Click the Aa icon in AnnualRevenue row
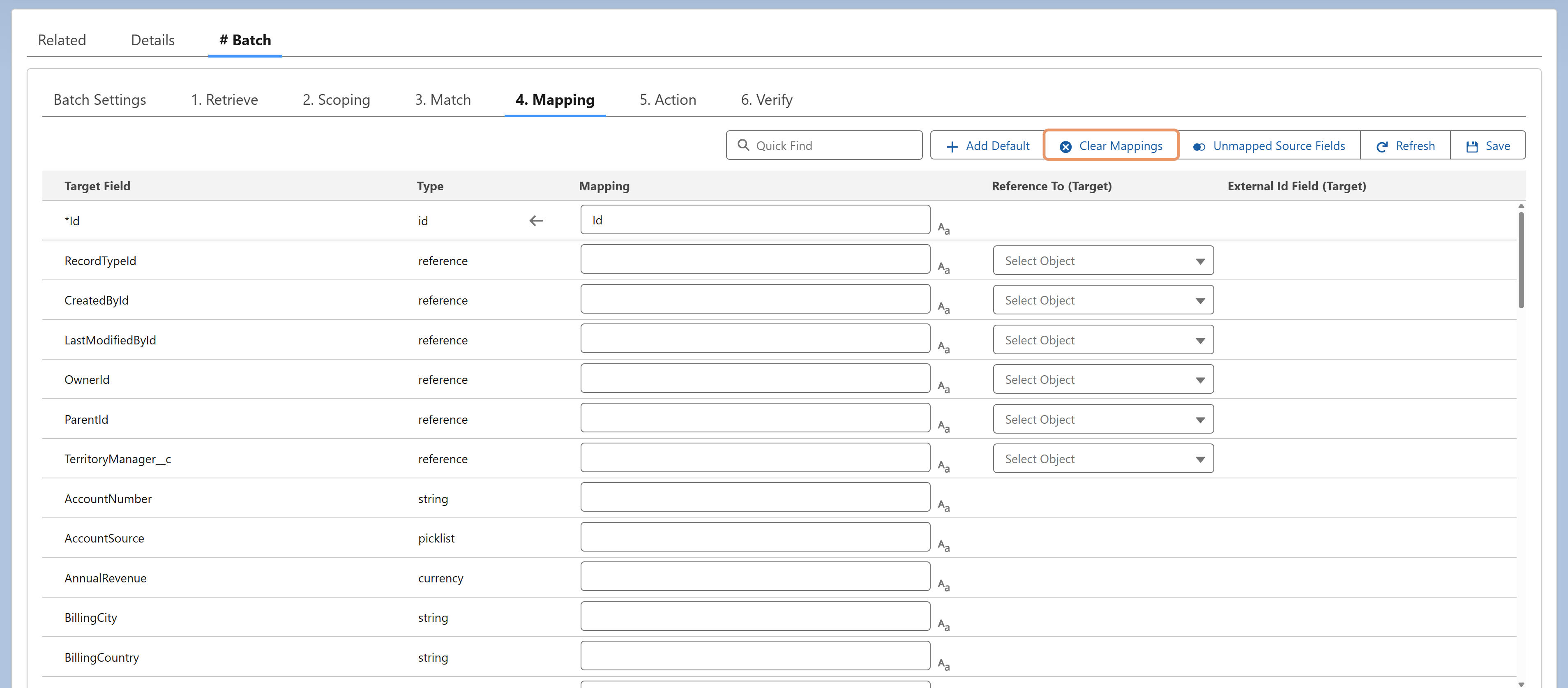Viewport: 1568px width, 688px height. tap(943, 585)
